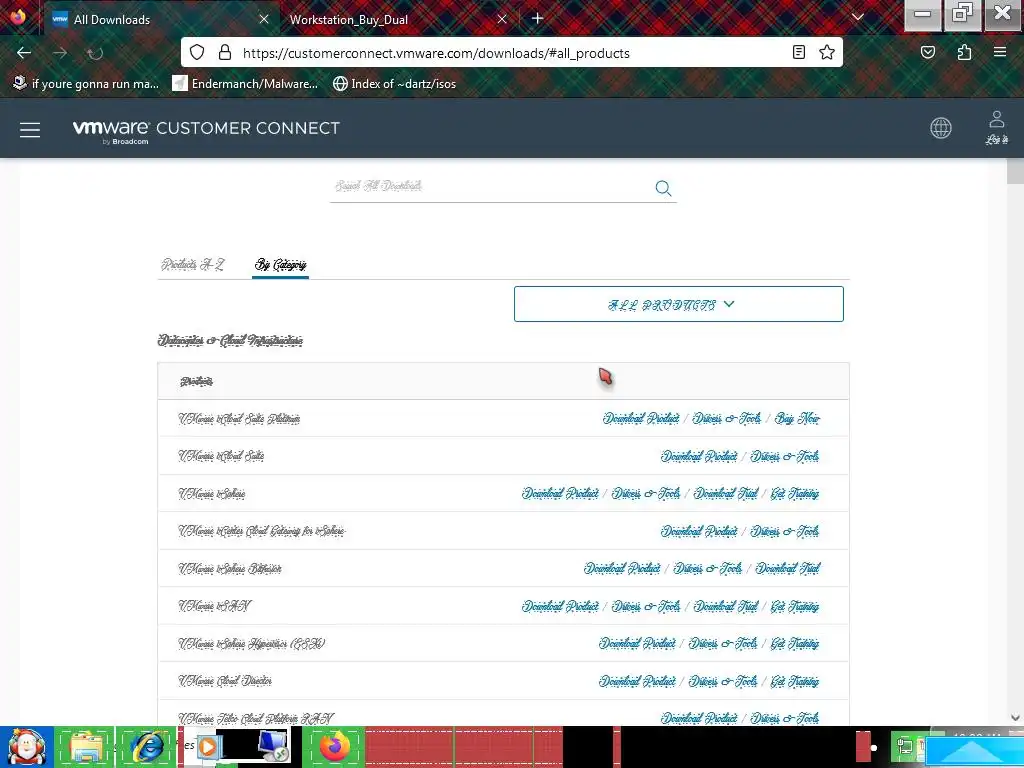This screenshot has height=768, width=1024.
Task: Open the Index of ~dartz/isos bookmark
Action: point(394,84)
